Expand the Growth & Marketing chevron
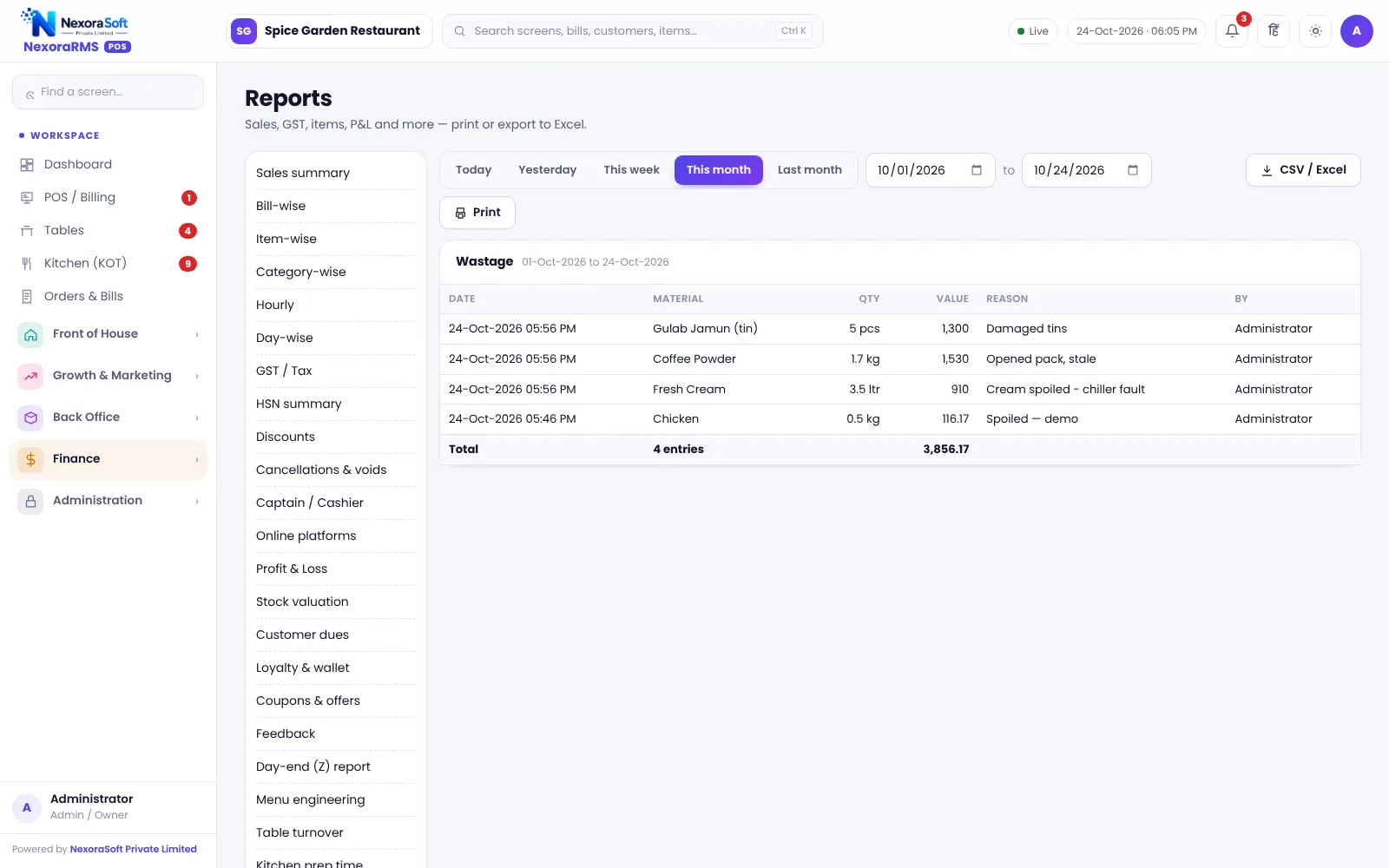This screenshot has height=868, width=1389. (x=197, y=376)
